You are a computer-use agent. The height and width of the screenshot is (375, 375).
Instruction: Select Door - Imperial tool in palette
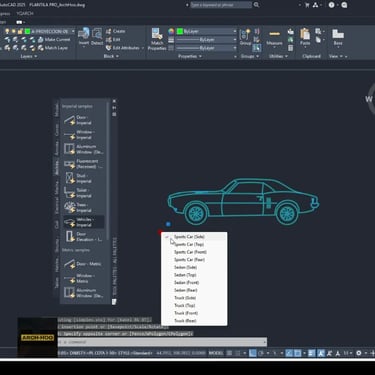pyautogui.click(x=83, y=120)
